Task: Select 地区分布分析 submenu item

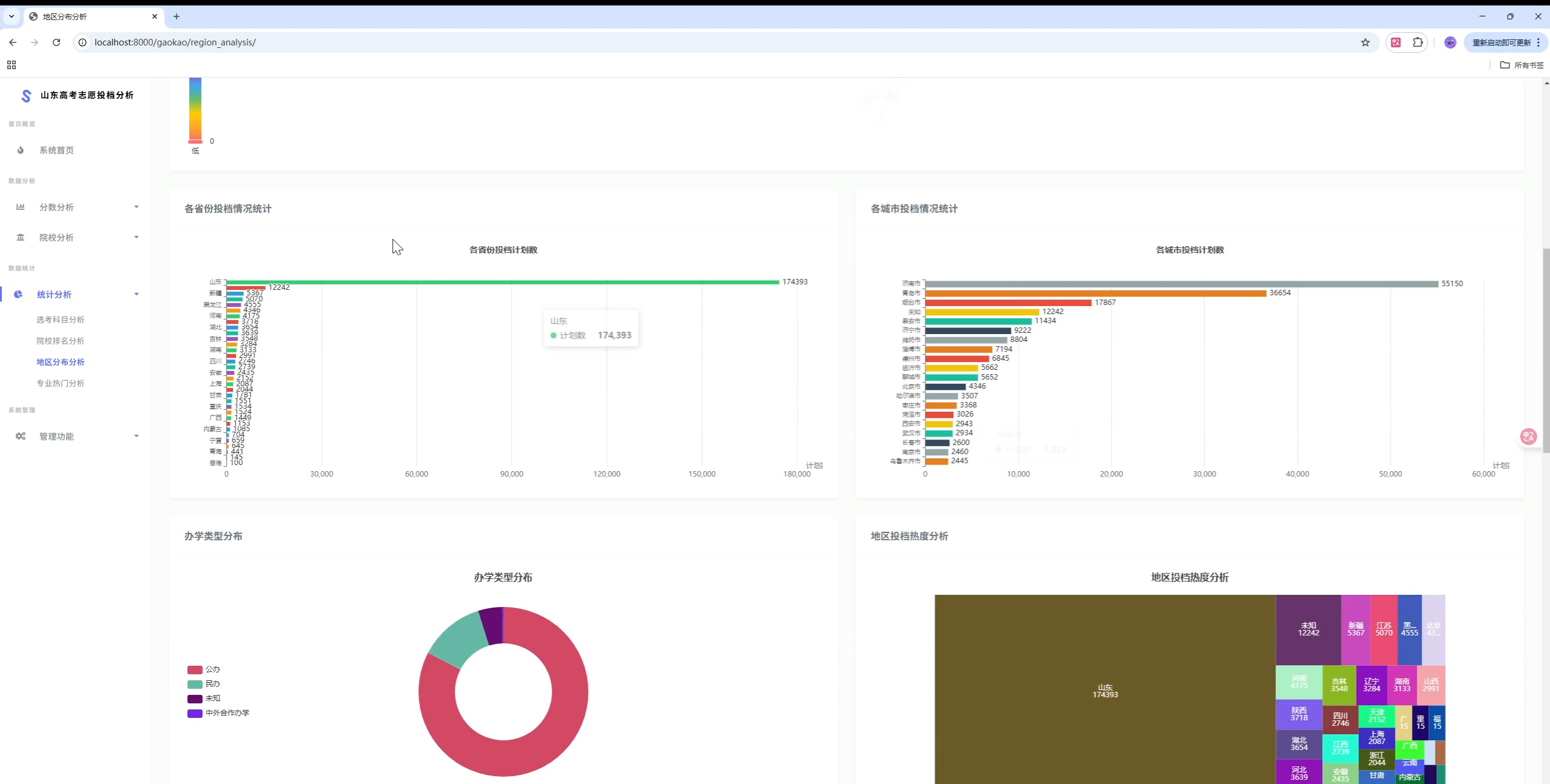Action: (x=61, y=363)
